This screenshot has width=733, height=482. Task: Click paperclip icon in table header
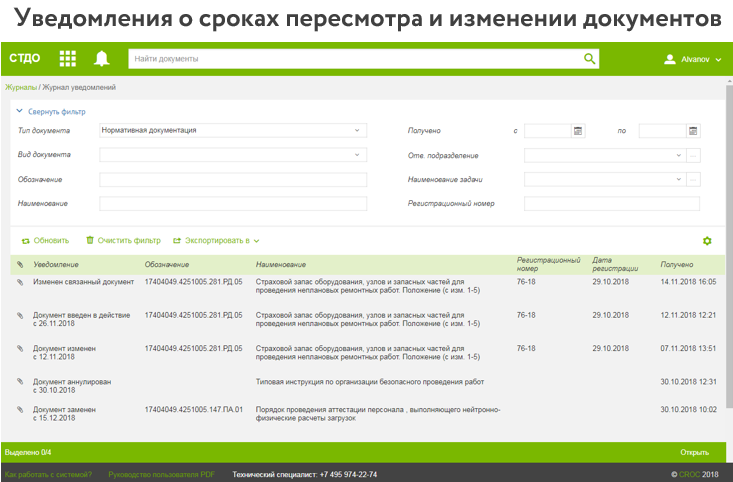[20, 265]
